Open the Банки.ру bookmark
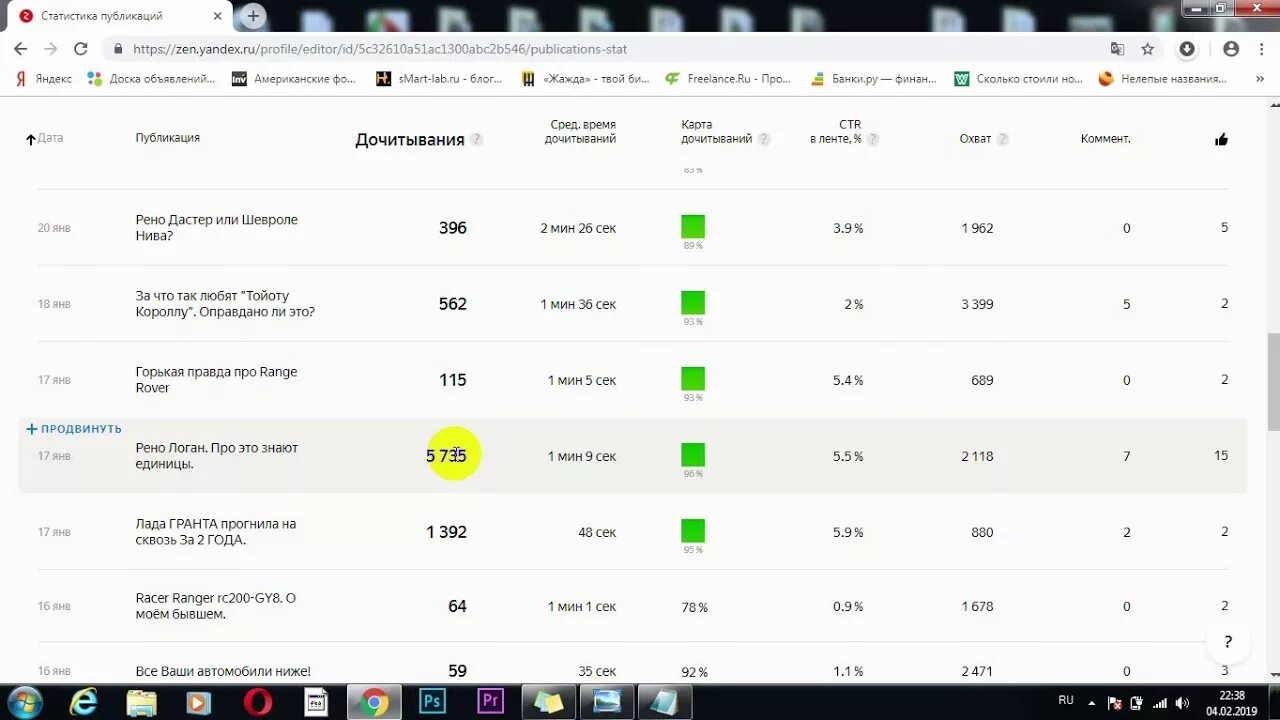The height and width of the screenshot is (720, 1280). 873,79
